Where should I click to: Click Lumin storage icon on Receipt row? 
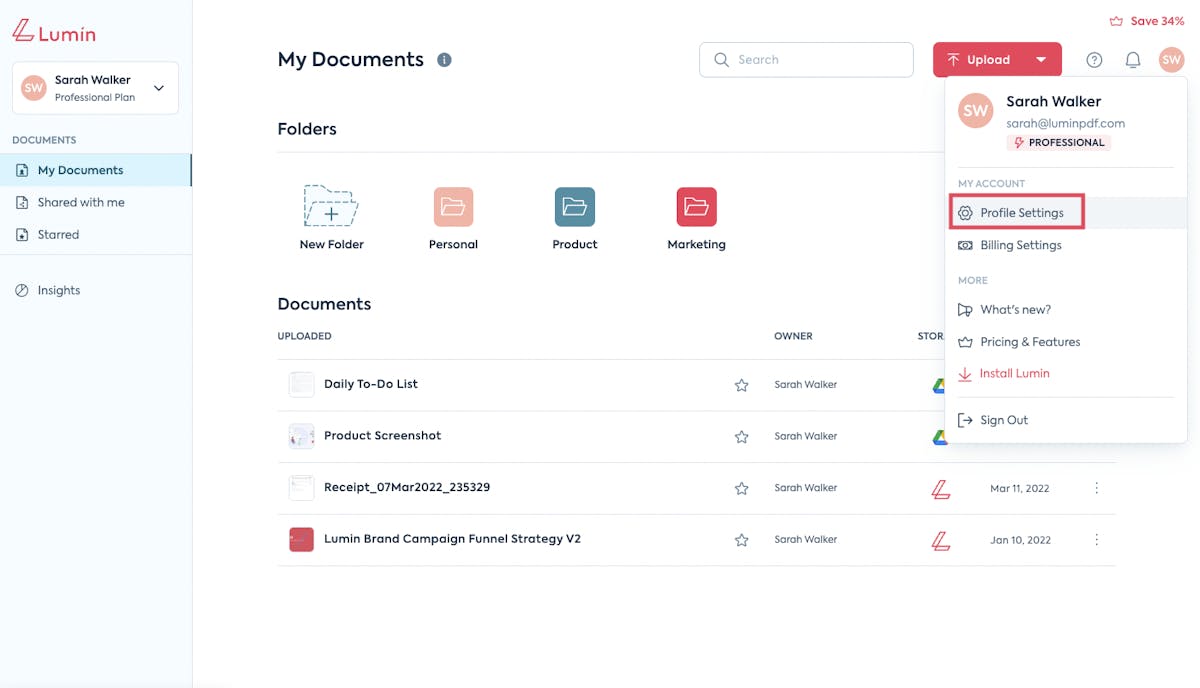pyautogui.click(x=940, y=489)
